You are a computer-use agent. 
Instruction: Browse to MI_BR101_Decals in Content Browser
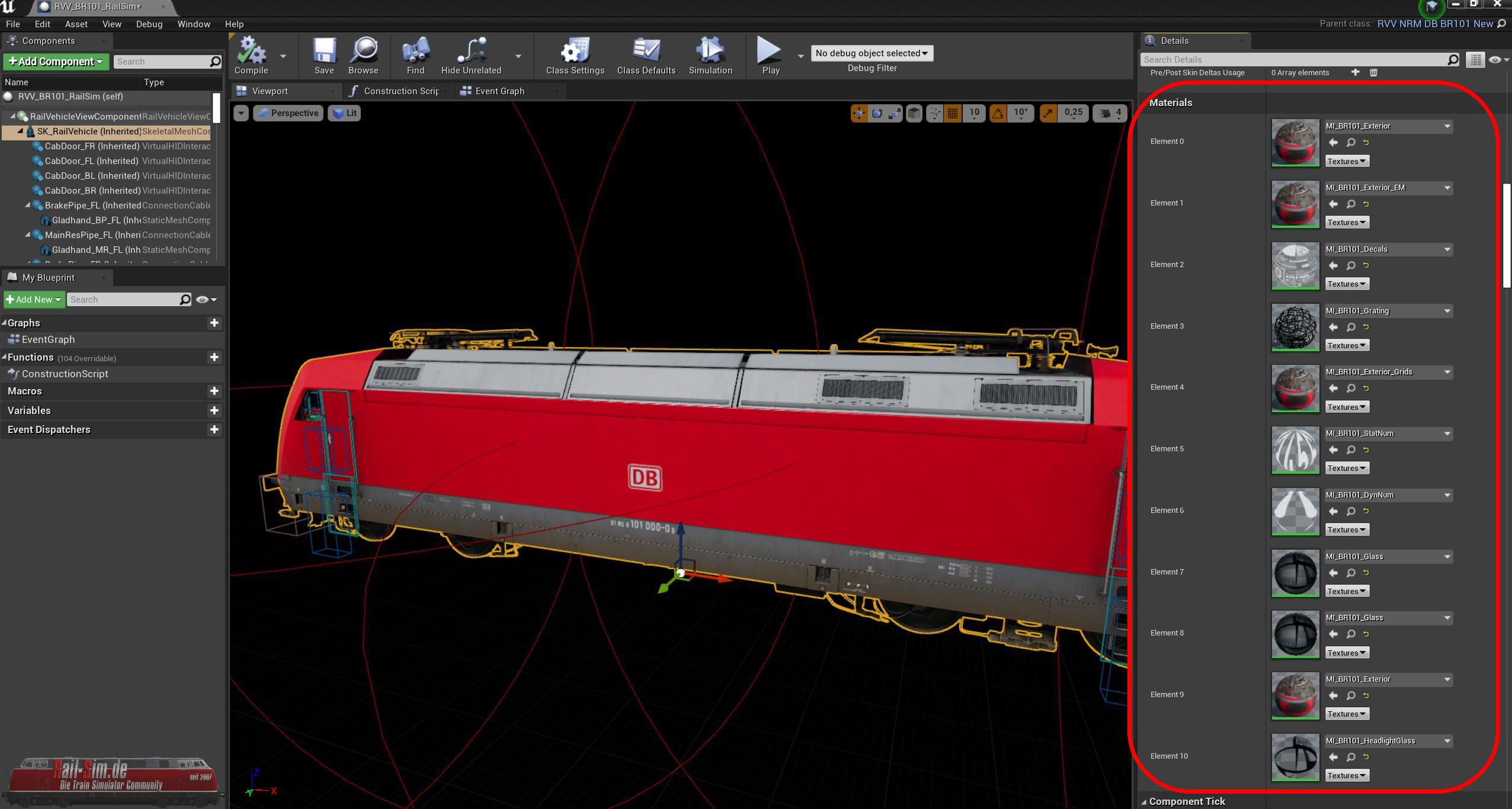(x=1351, y=266)
